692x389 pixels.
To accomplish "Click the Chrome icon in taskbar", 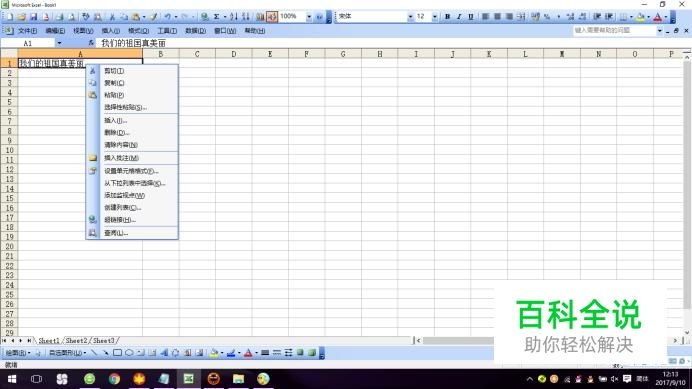I will point(114,379).
